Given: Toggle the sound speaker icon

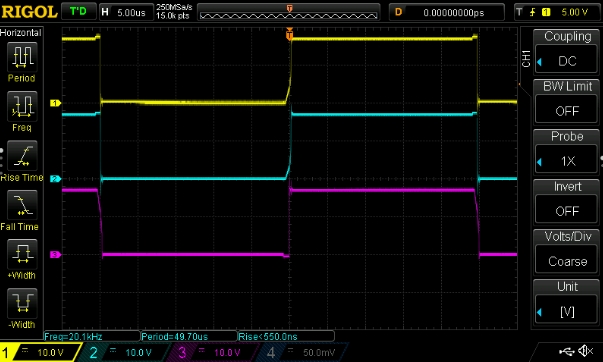Looking at the screenshot, I should click(x=586, y=351).
